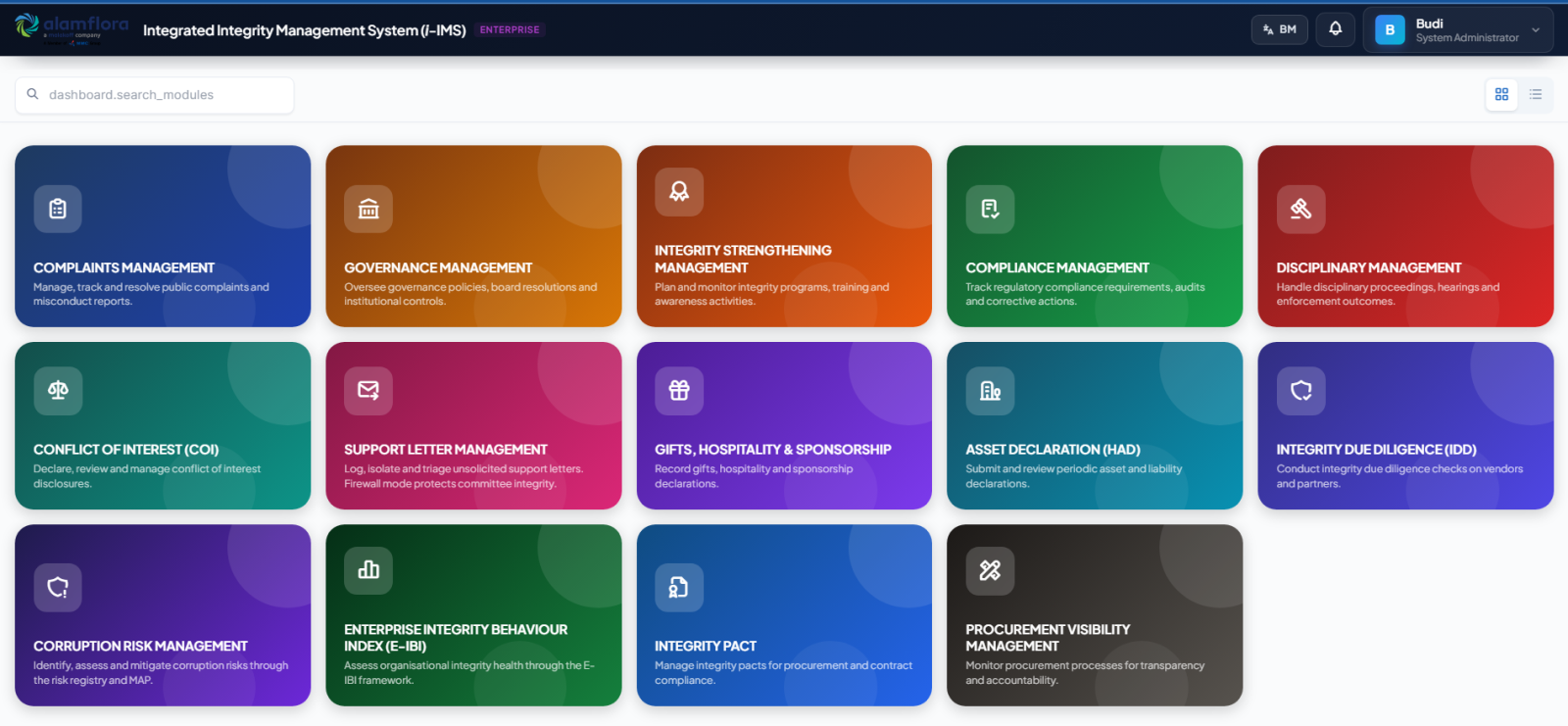Click the E-IBI bar chart icon

[368, 570]
